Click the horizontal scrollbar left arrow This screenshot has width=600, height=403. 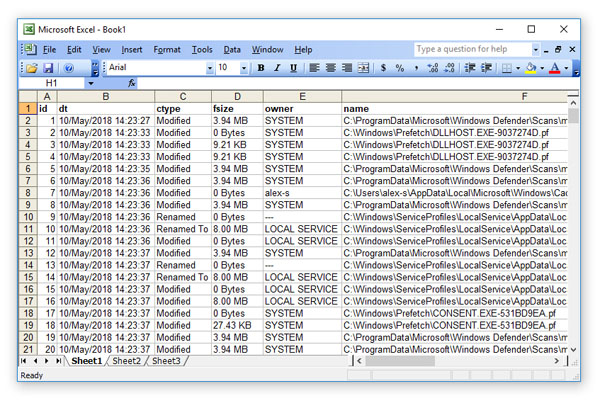pyautogui.click(x=359, y=361)
